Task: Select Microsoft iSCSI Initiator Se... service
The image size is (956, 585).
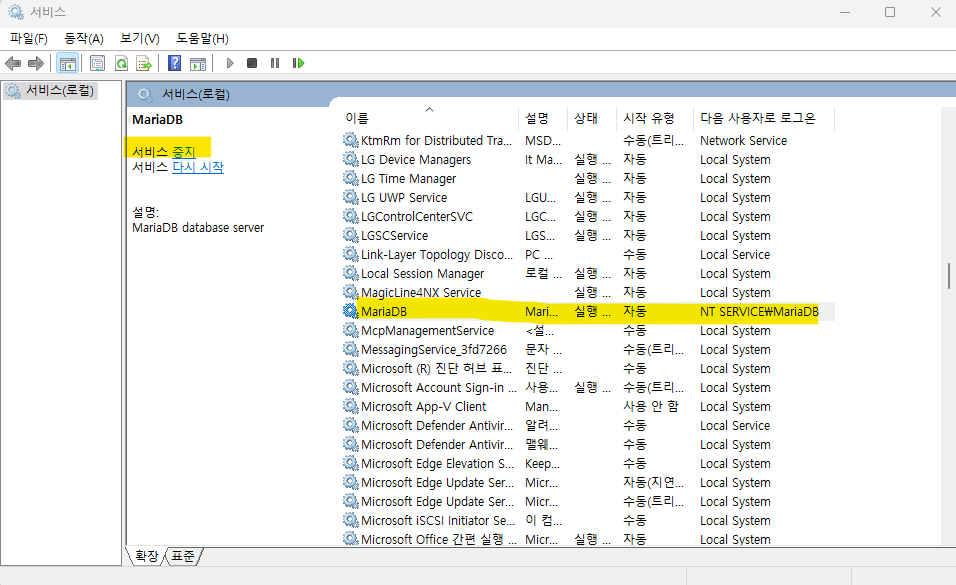Action: click(438, 520)
